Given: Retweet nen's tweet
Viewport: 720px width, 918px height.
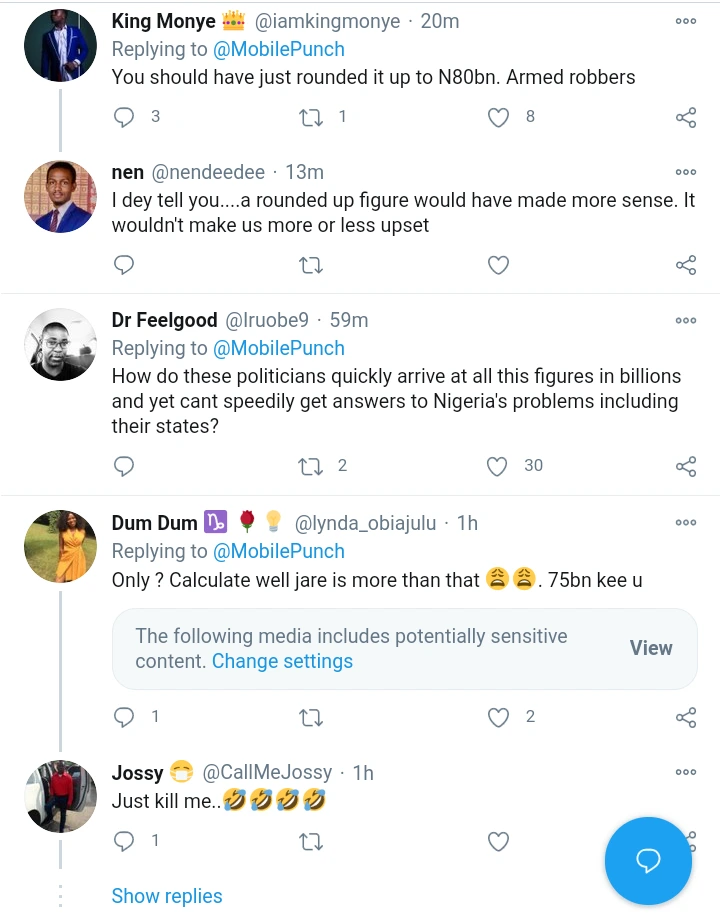Looking at the screenshot, I should [311, 265].
